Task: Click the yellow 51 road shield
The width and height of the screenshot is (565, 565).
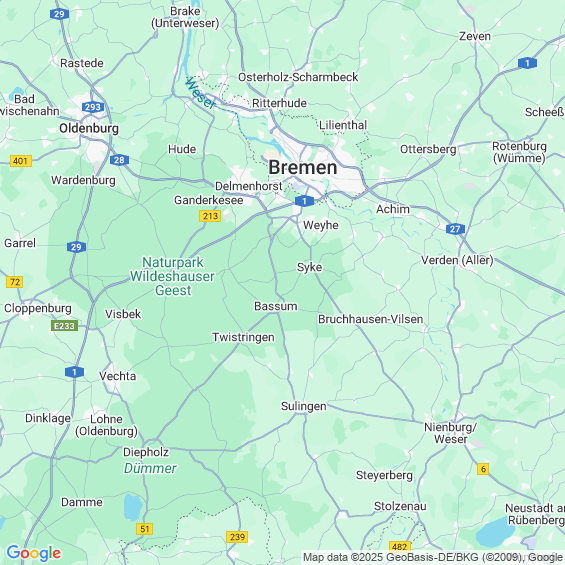Action: point(145,529)
